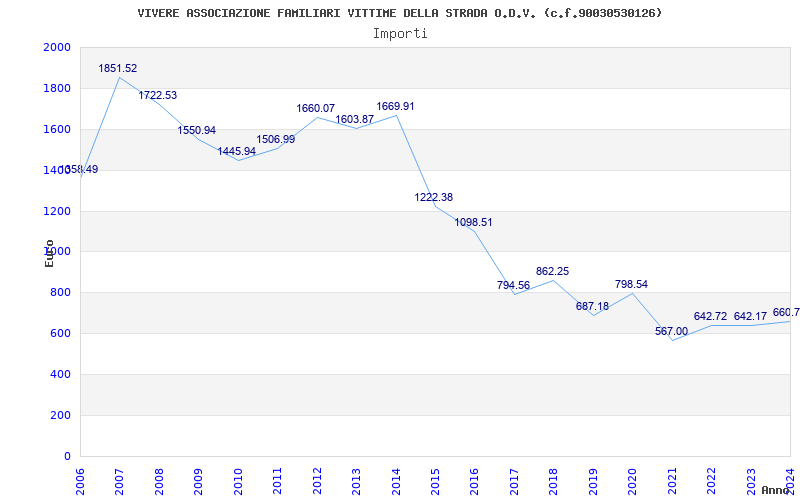800x500 pixels.
Task: Click y-axis value 1600
Action: tap(57, 130)
